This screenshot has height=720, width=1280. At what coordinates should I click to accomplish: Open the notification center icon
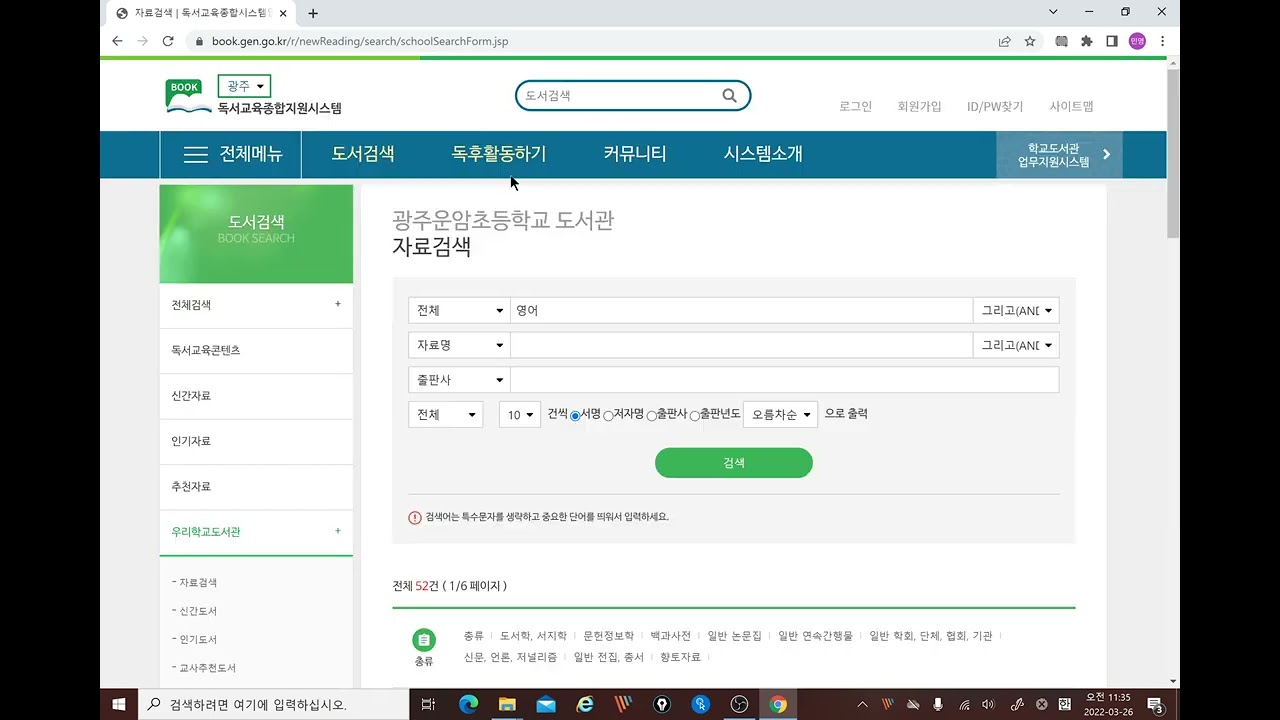1155,704
